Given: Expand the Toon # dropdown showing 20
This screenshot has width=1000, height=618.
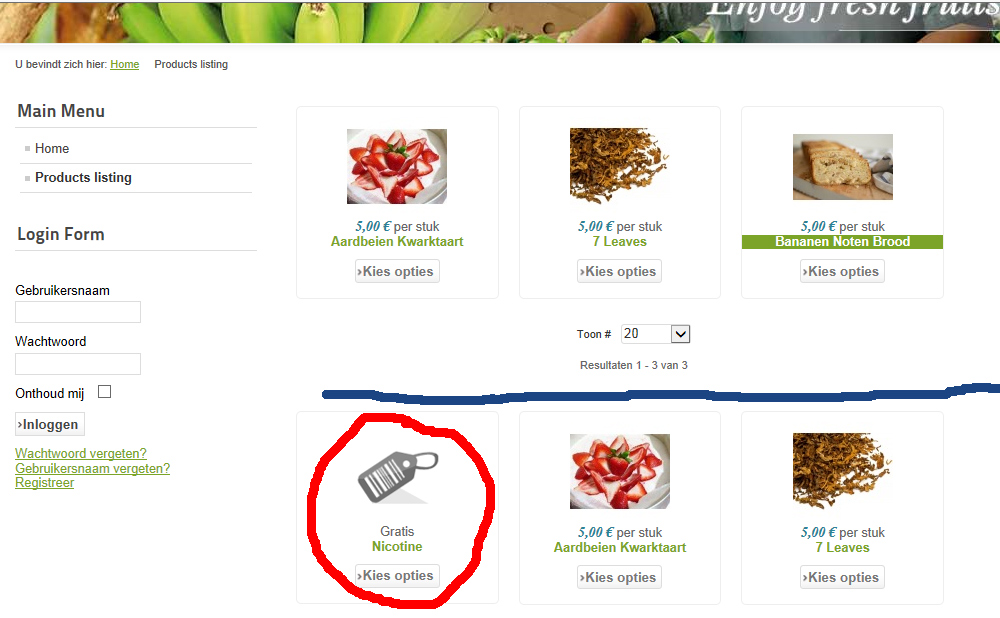Looking at the screenshot, I should (x=656, y=334).
